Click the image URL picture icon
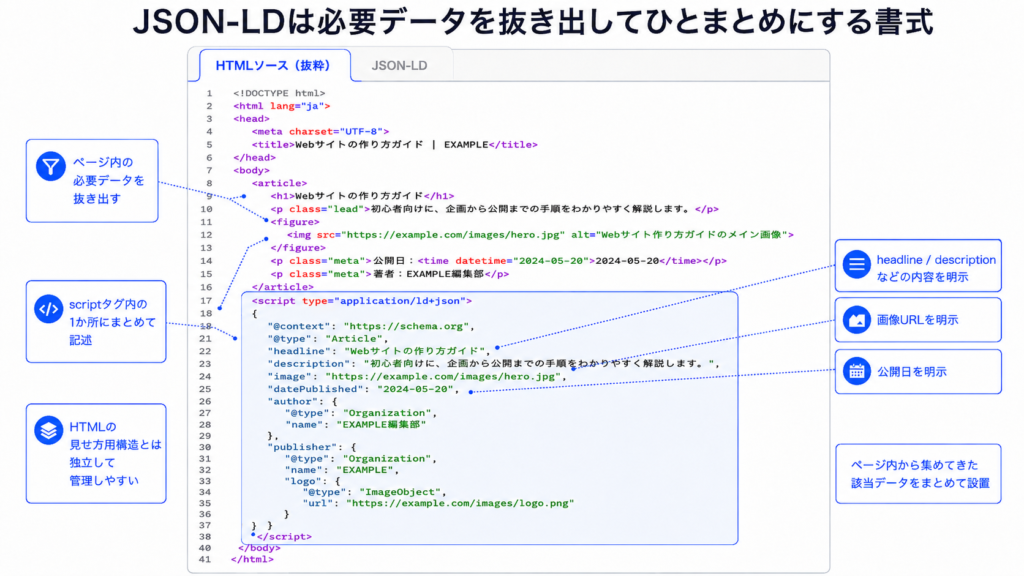This screenshot has width=1024, height=576. click(x=856, y=320)
